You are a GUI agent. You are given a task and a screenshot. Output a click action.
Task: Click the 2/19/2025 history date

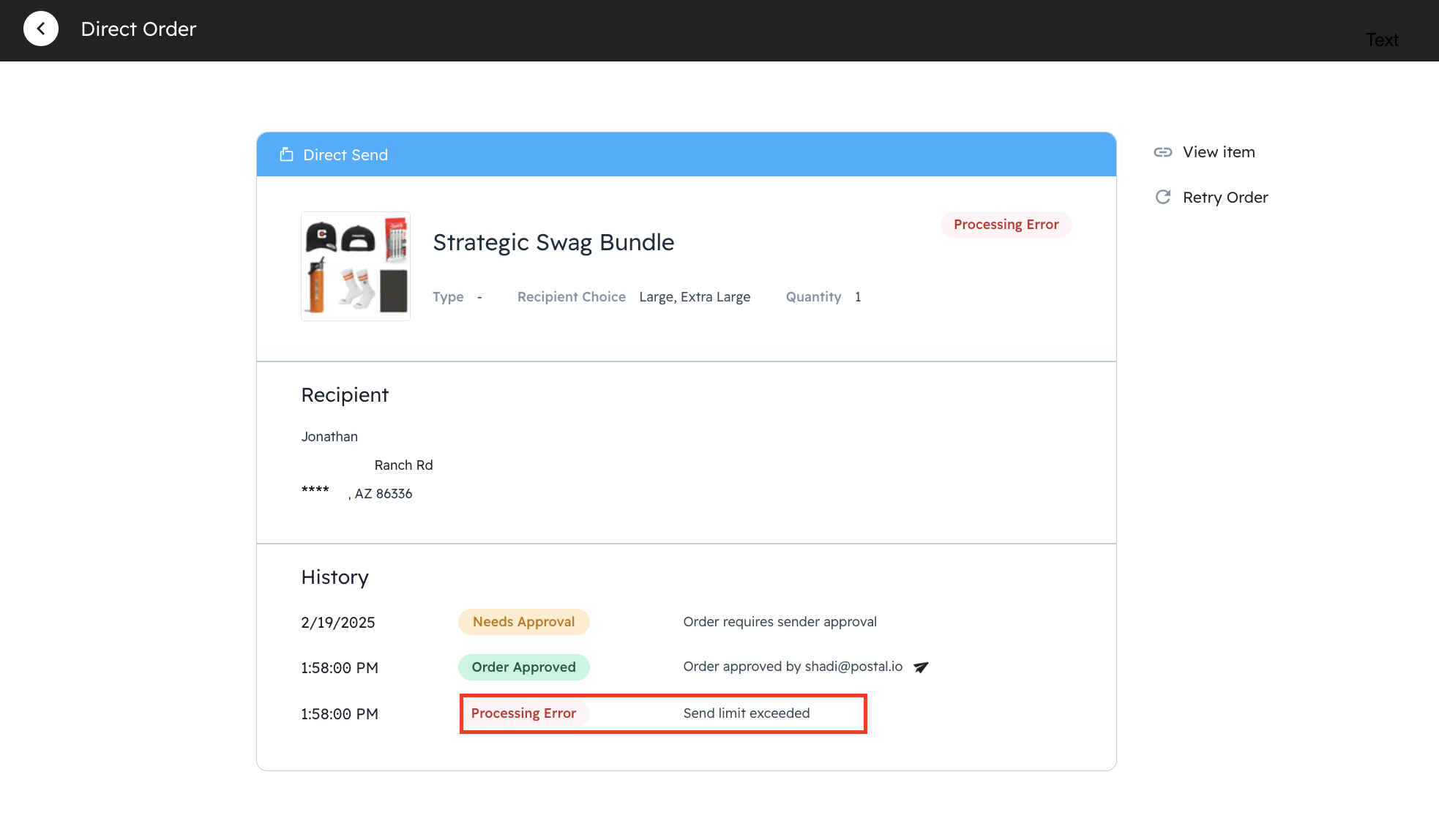pos(338,623)
